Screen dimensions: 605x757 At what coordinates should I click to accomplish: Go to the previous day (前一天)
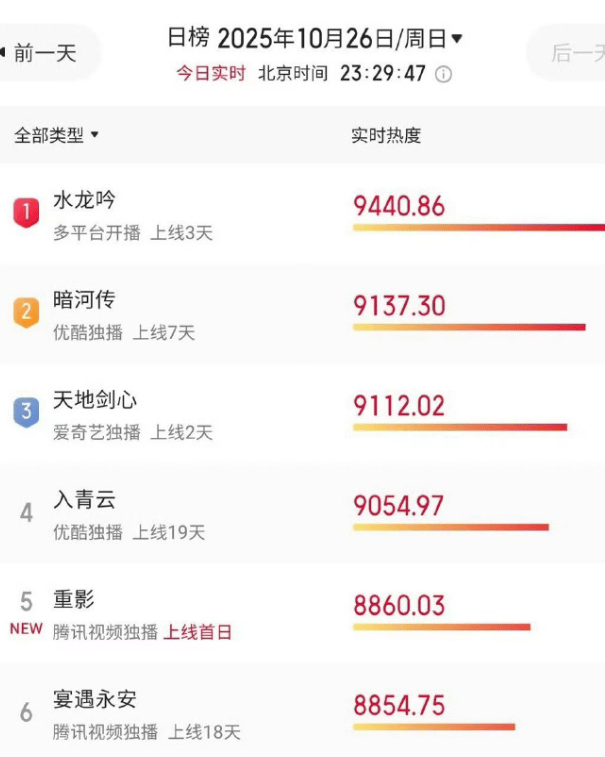pos(45,53)
